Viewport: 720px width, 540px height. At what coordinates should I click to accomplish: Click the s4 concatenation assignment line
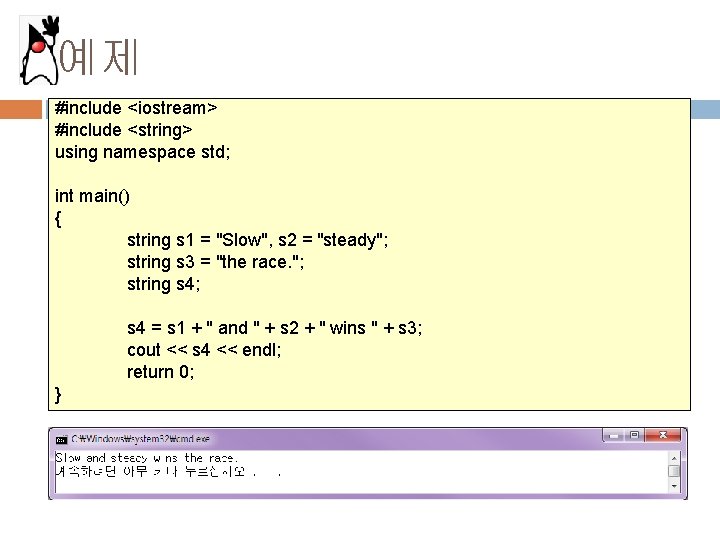275,328
